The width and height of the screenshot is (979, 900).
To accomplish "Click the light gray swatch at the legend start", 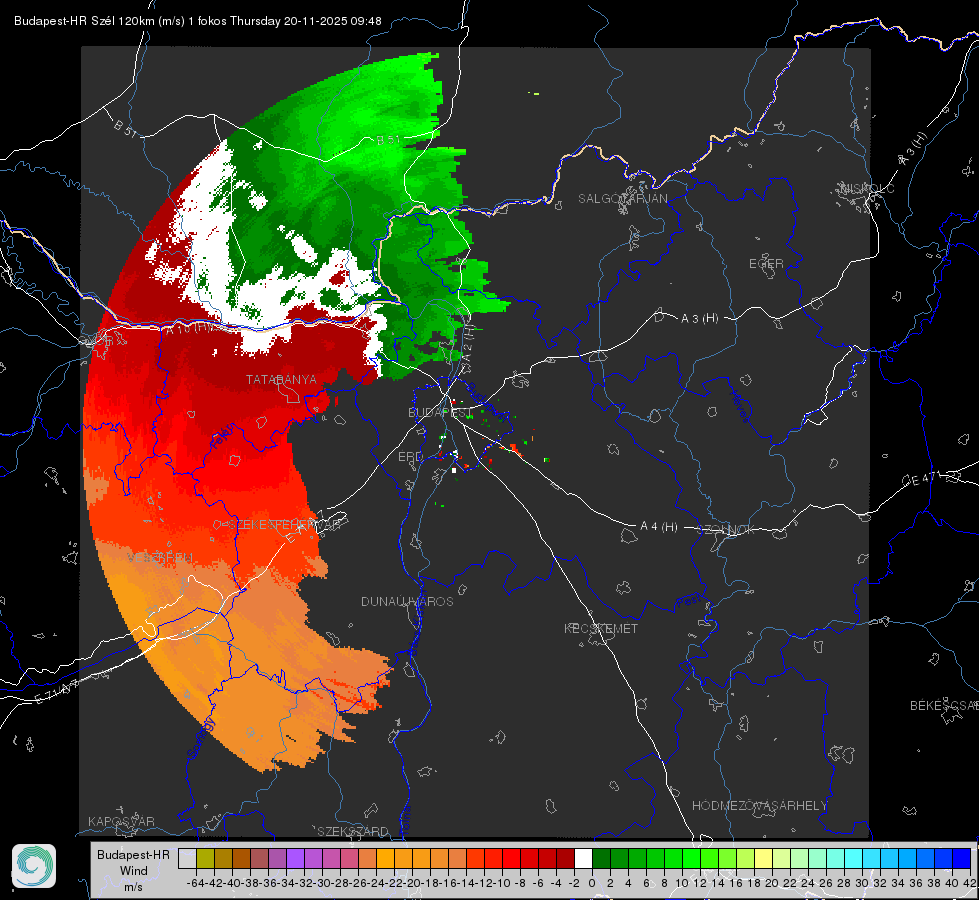I will [187, 858].
